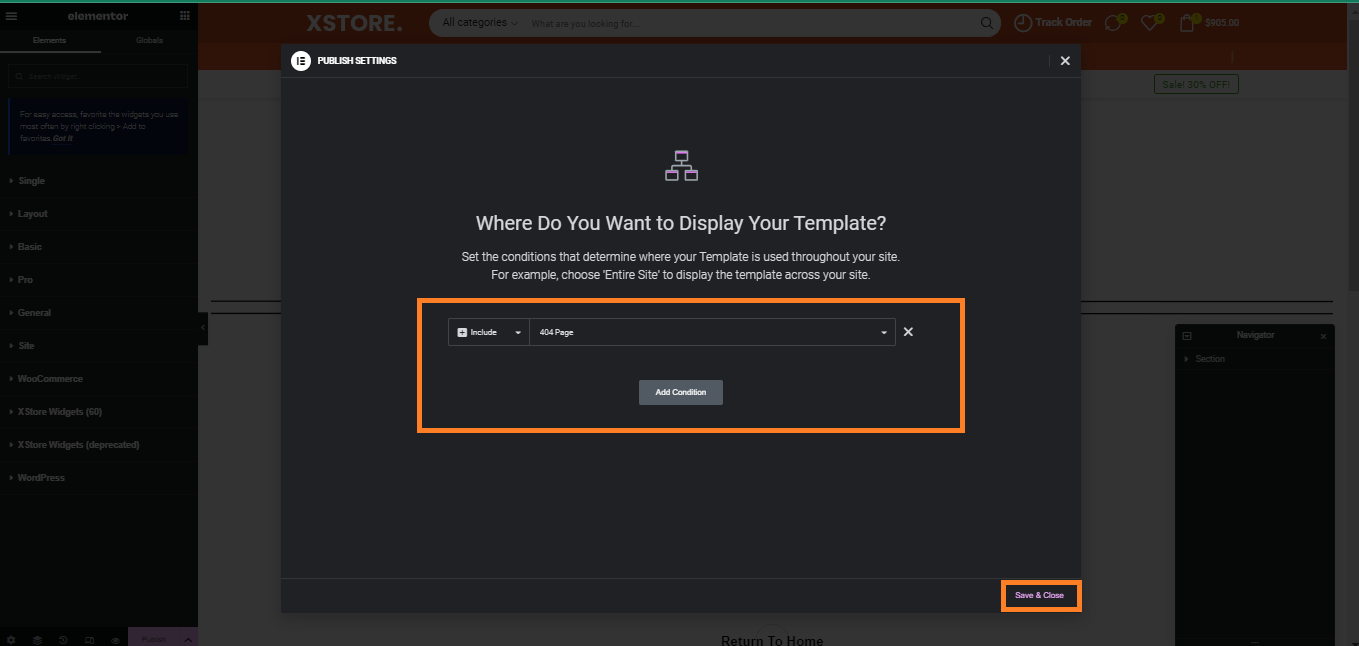Screen dimensions: 1359x646
Task: Click the Publish button in the bottom bar
Action: click(x=154, y=639)
